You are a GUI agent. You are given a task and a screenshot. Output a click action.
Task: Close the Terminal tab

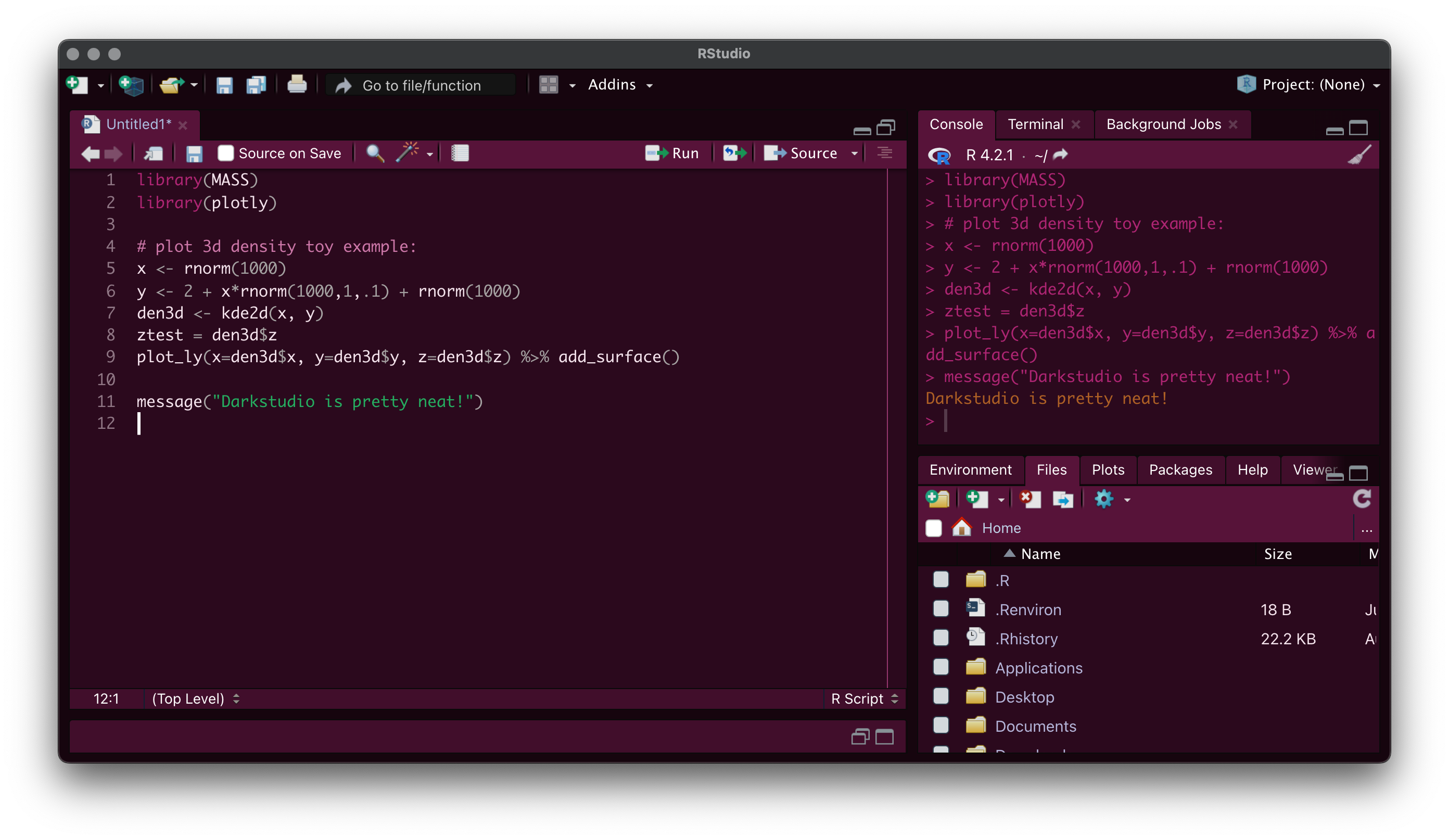(x=1076, y=125)
